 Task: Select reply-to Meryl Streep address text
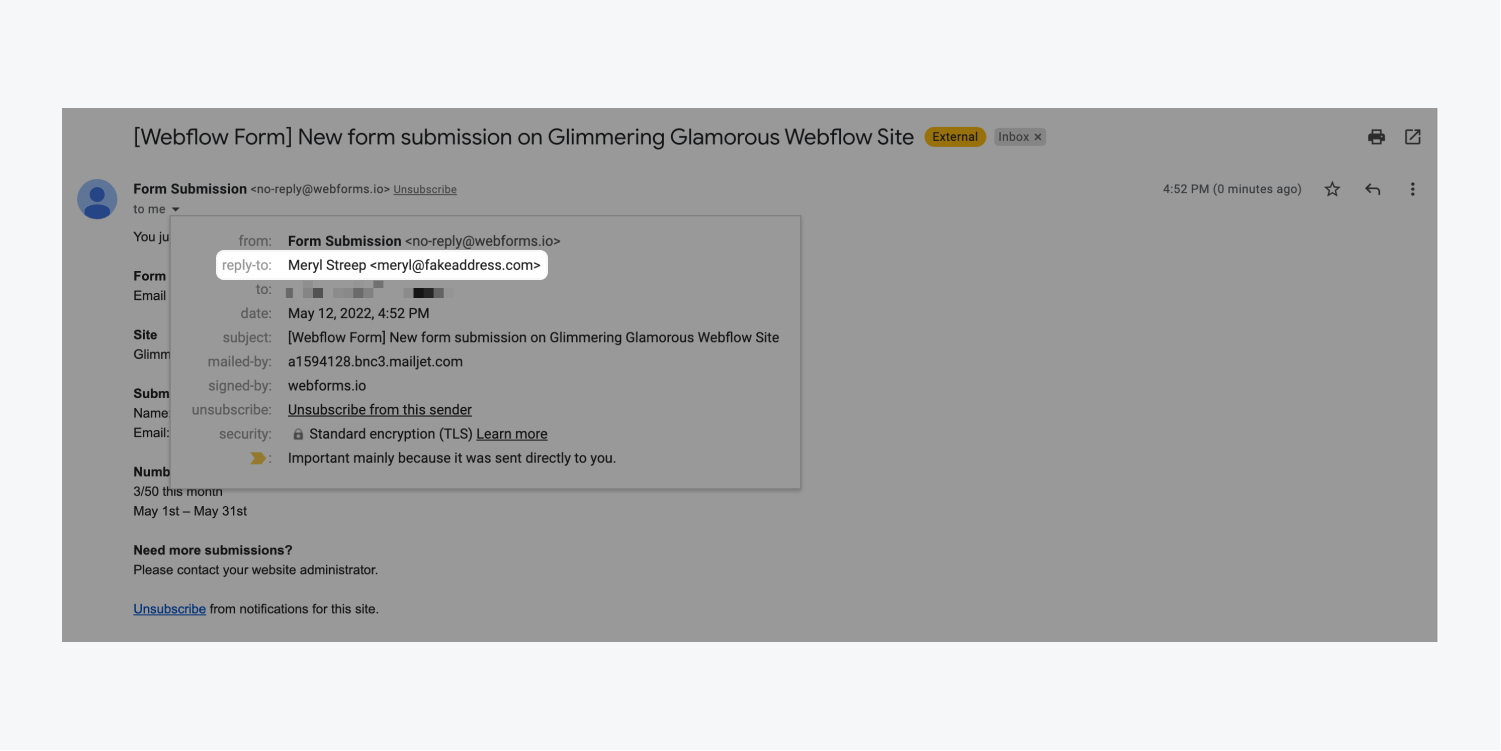tap(414, 265)
